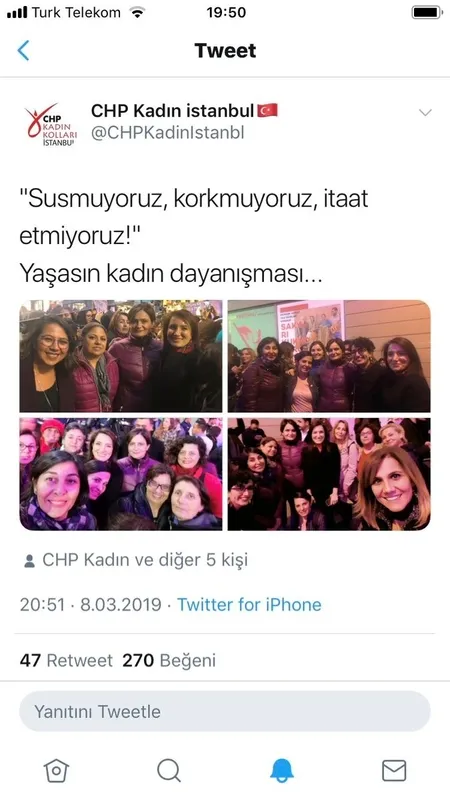Image resolution: width=450 pixels, height=800 pixels.
Task: Expand the tweet options chevron
Action: point(425,113)
